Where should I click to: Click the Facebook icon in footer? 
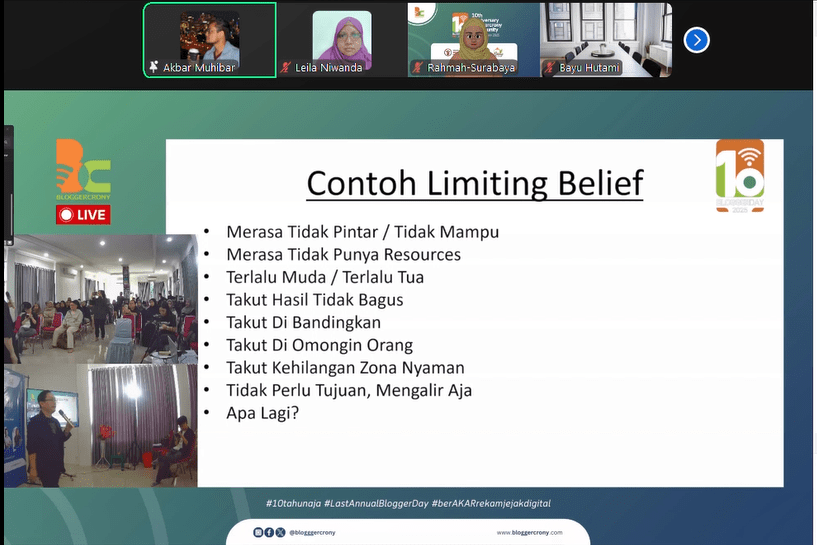click(x=269, y=532)
